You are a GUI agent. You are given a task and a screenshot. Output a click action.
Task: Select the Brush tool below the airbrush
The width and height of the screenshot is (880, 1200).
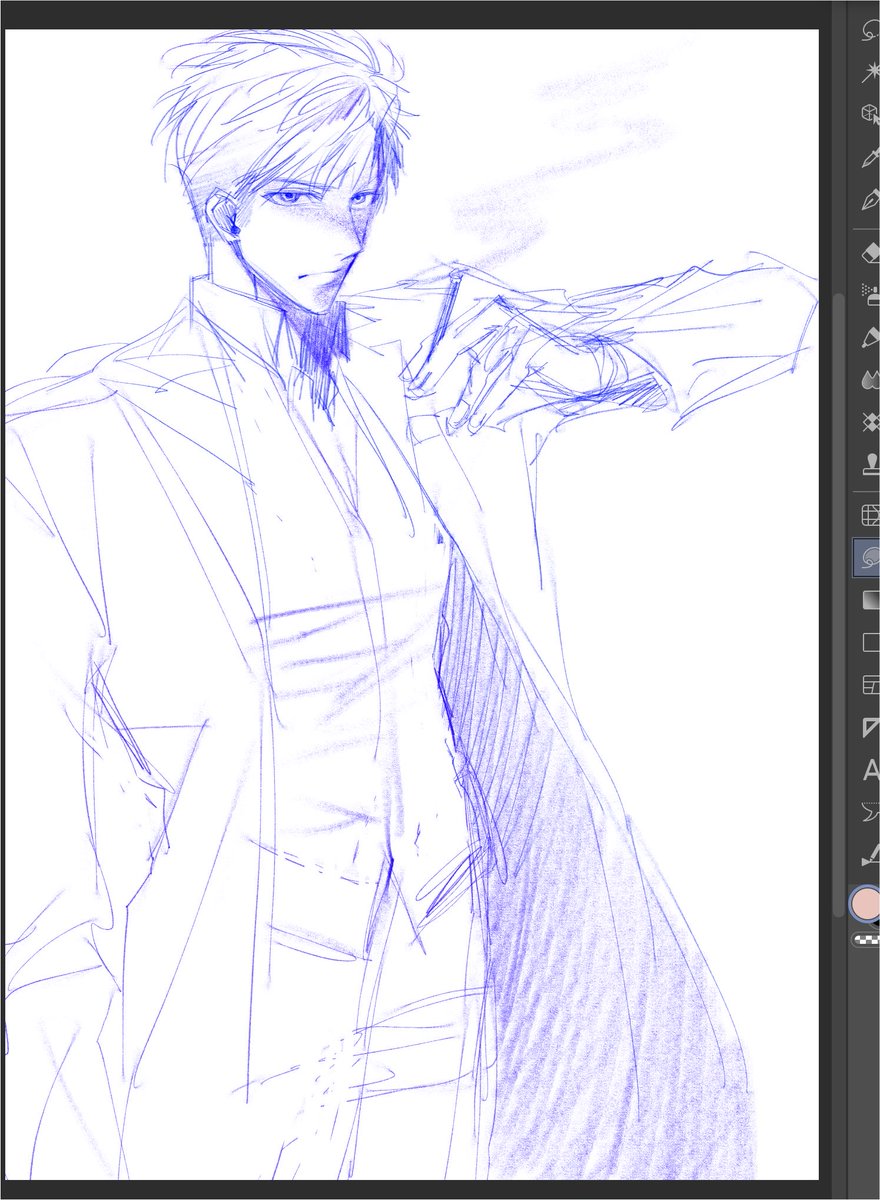[x=869, y=338]
